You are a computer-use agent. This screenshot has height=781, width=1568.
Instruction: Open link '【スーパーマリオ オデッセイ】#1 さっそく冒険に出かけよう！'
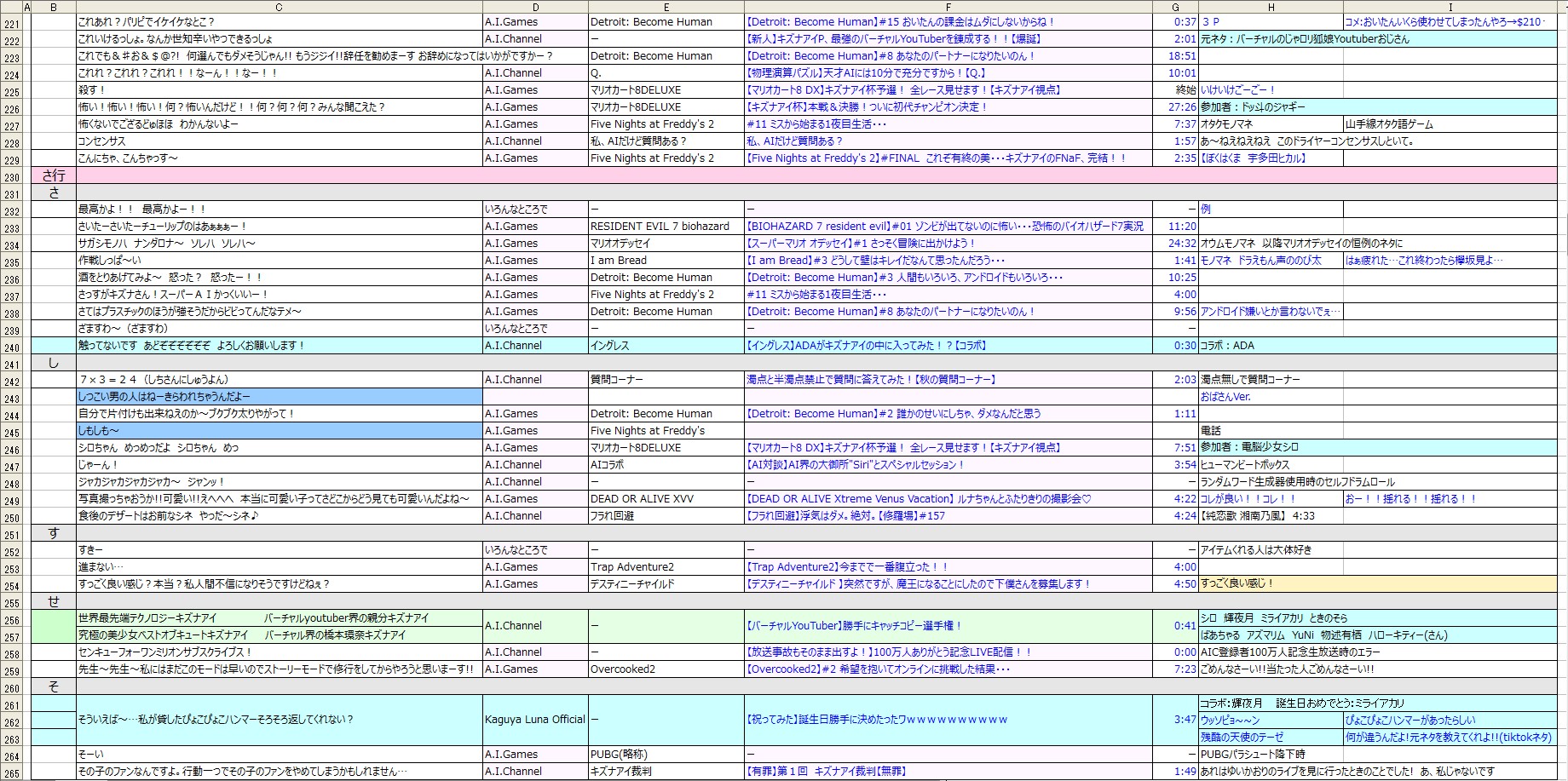(861, 244)
